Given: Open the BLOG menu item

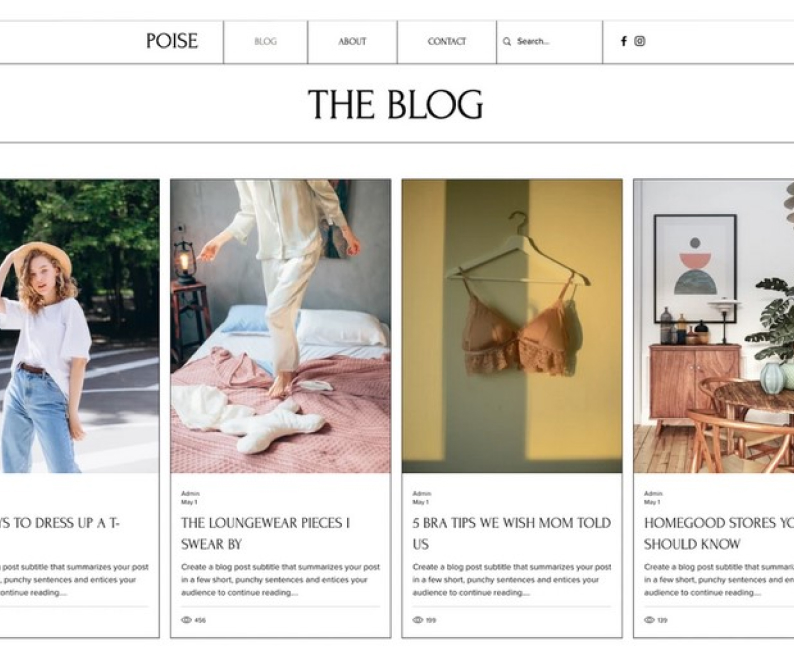Looking at the screenshot, I should (265, 42).
